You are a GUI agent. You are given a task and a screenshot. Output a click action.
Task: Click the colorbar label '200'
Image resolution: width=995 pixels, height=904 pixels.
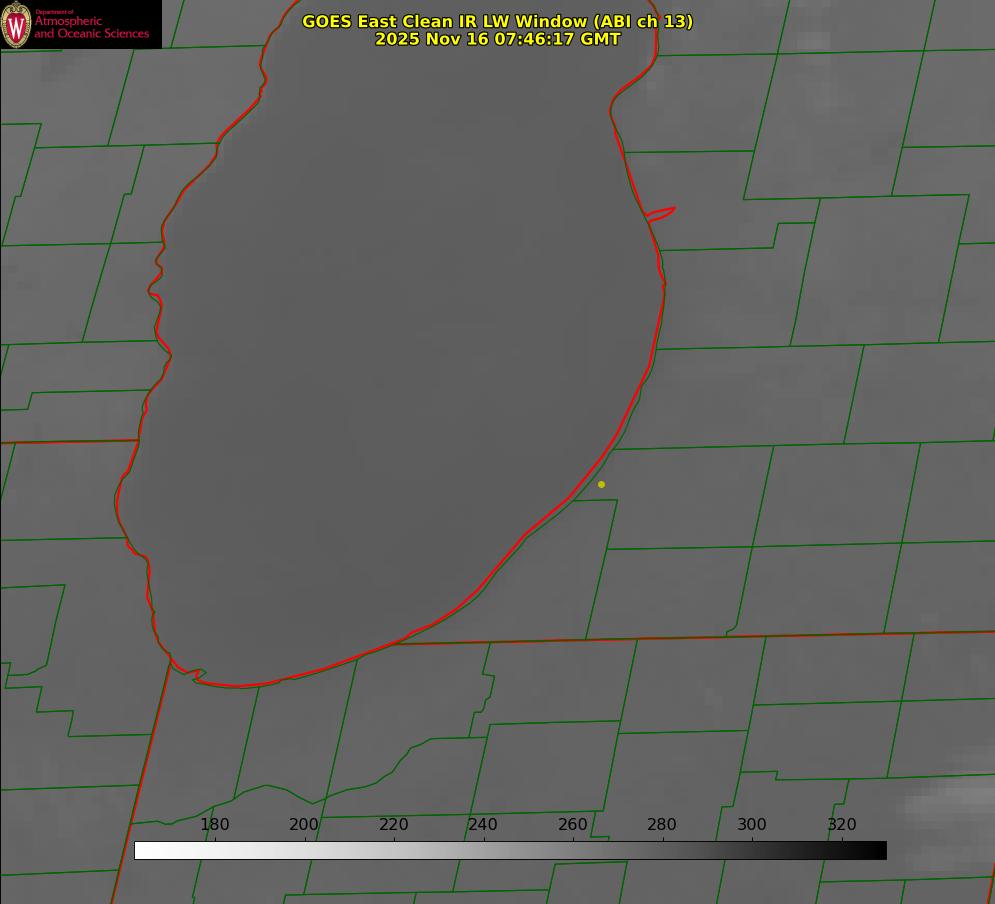[304, 824]
